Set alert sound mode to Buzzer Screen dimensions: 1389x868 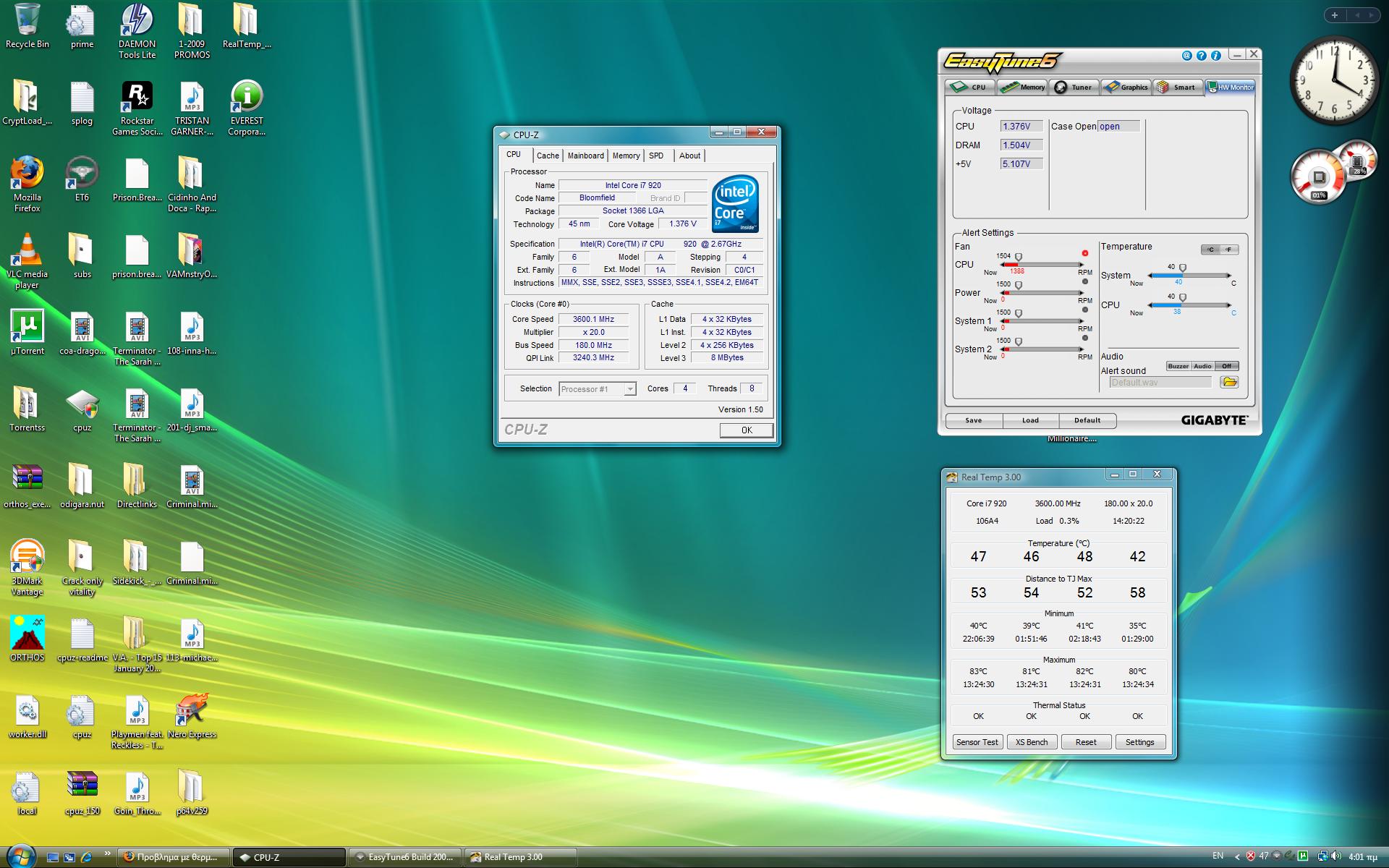pos(1178,366)
